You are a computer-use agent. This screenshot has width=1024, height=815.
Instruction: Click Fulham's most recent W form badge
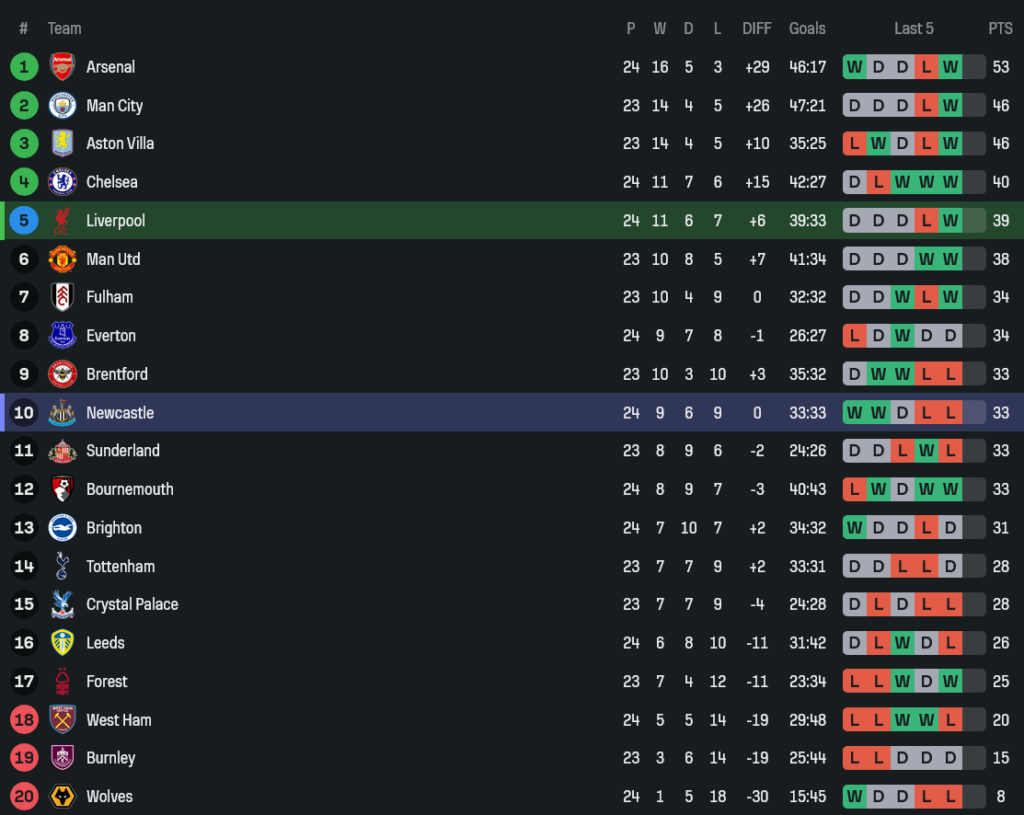pyautogui.click(x=950, y=297)
